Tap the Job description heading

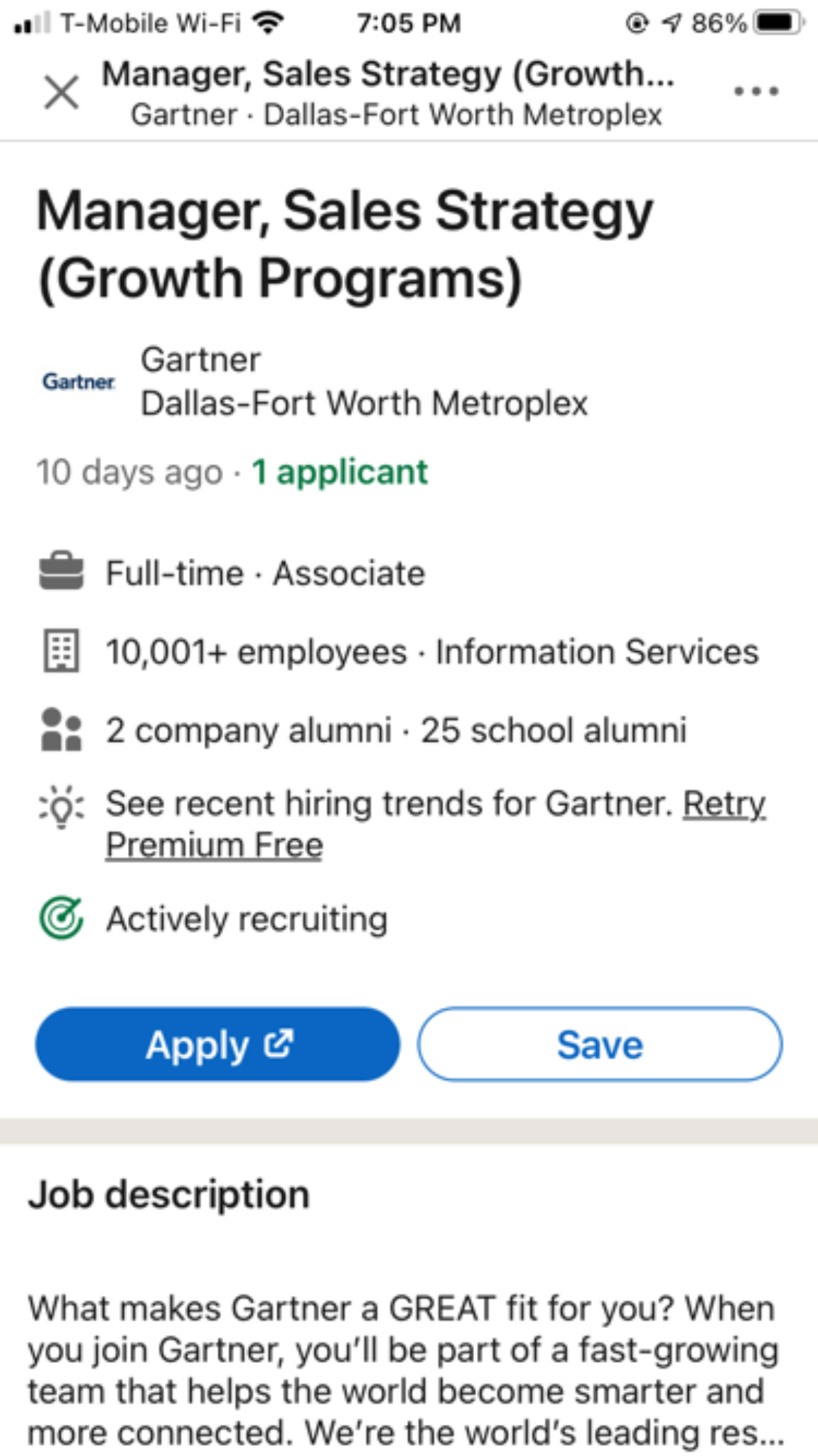click(x=169, y=1194)
